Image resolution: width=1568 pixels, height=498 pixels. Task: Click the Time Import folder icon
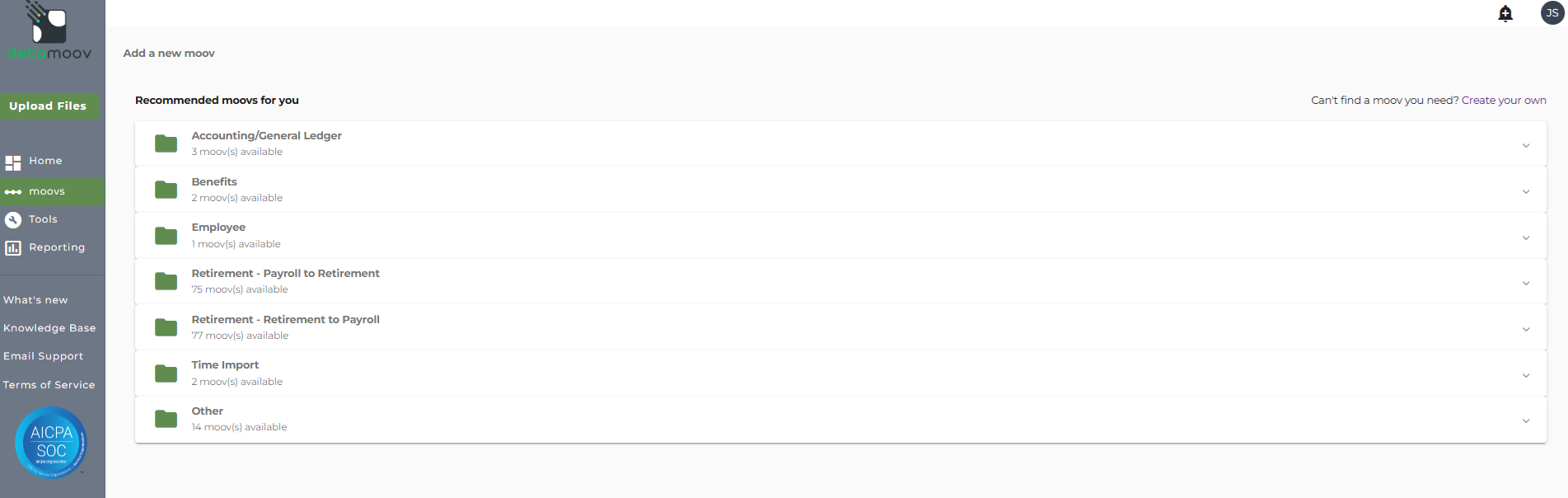[166, 373]
